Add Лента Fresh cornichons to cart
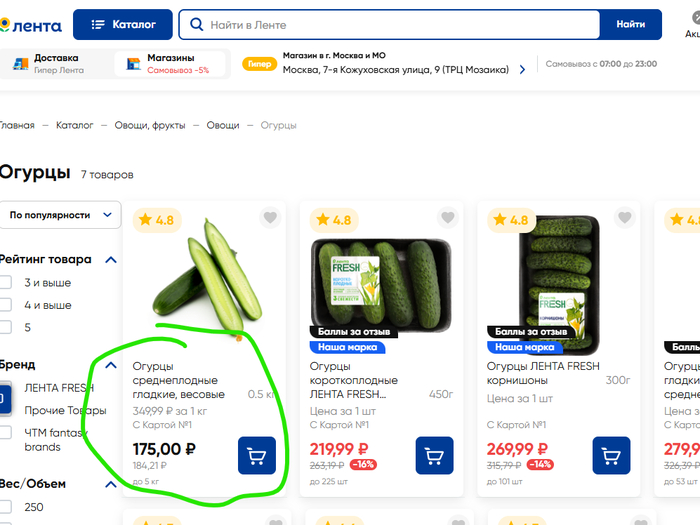 [x=611, y=456]
